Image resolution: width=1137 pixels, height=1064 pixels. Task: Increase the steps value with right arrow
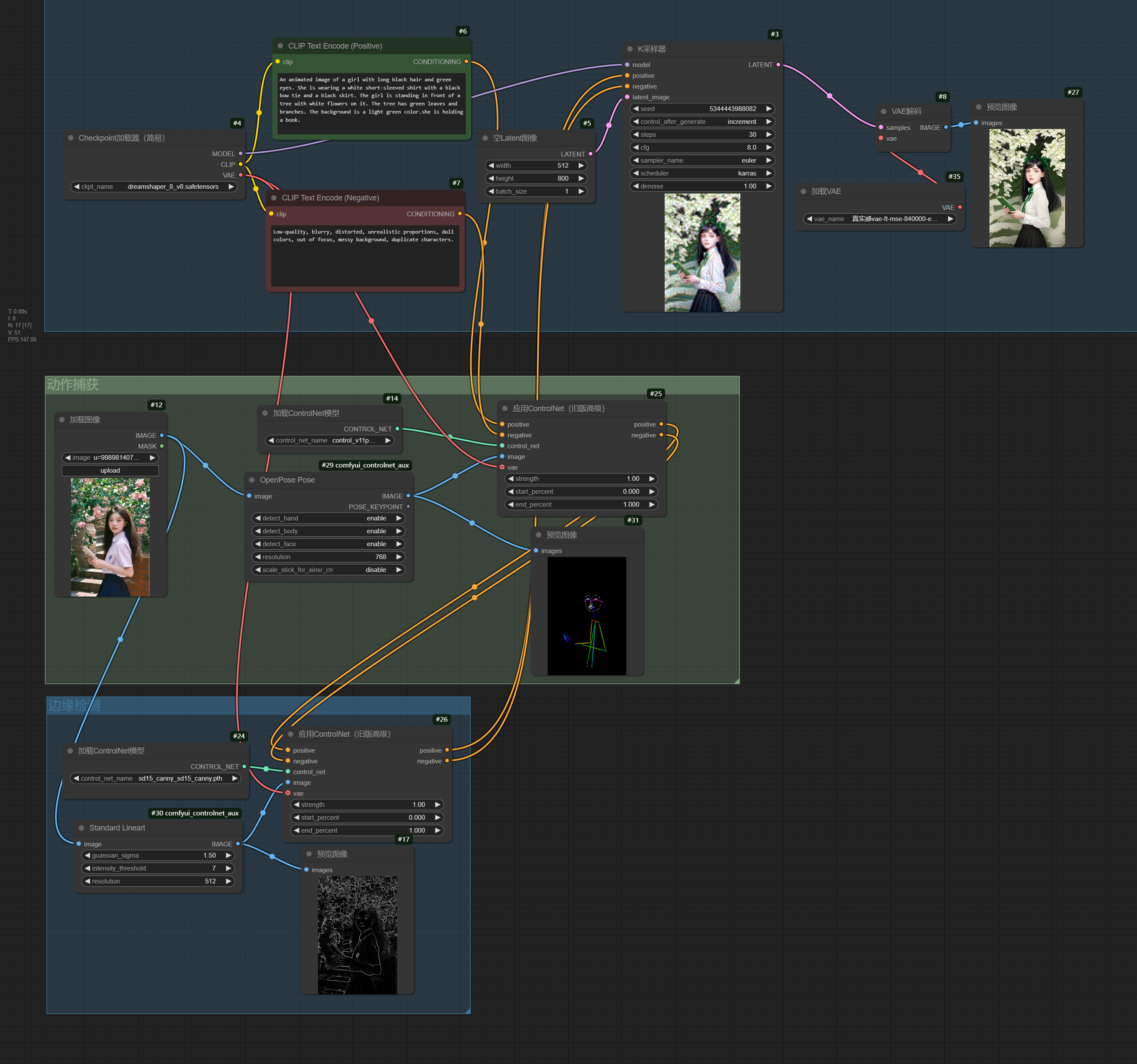pos(769,134)
